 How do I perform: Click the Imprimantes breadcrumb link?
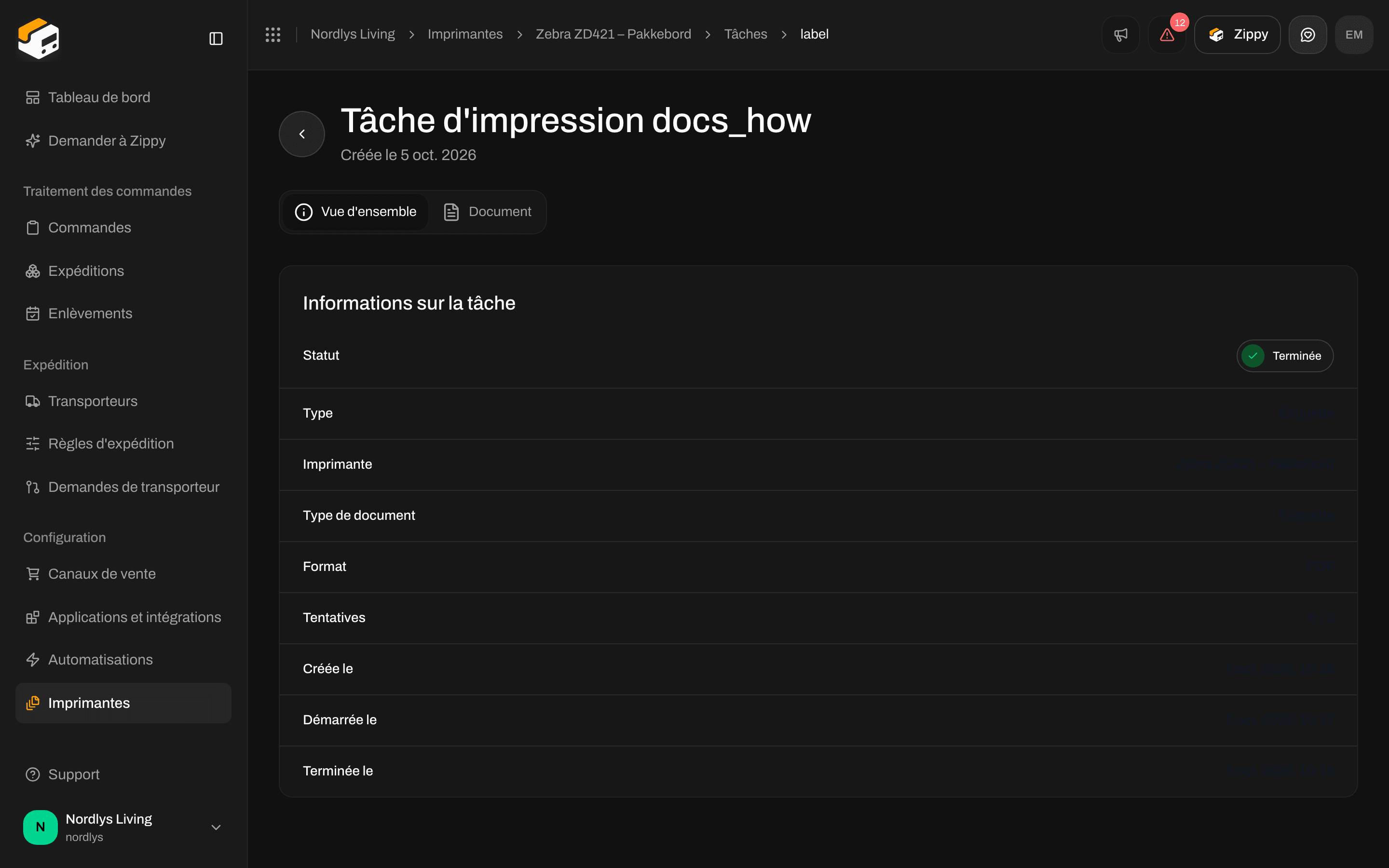[465, 34]
